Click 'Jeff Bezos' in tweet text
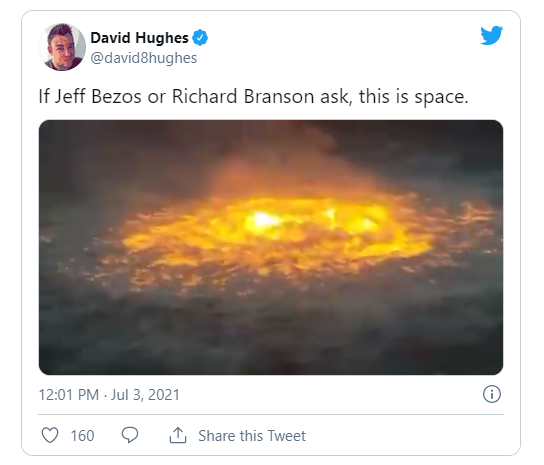 click(x=98, y=96)
